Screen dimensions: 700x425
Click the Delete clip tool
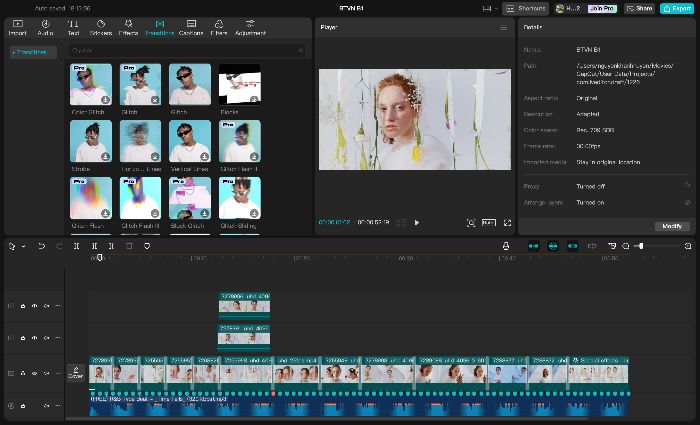(x=129, y=246)
